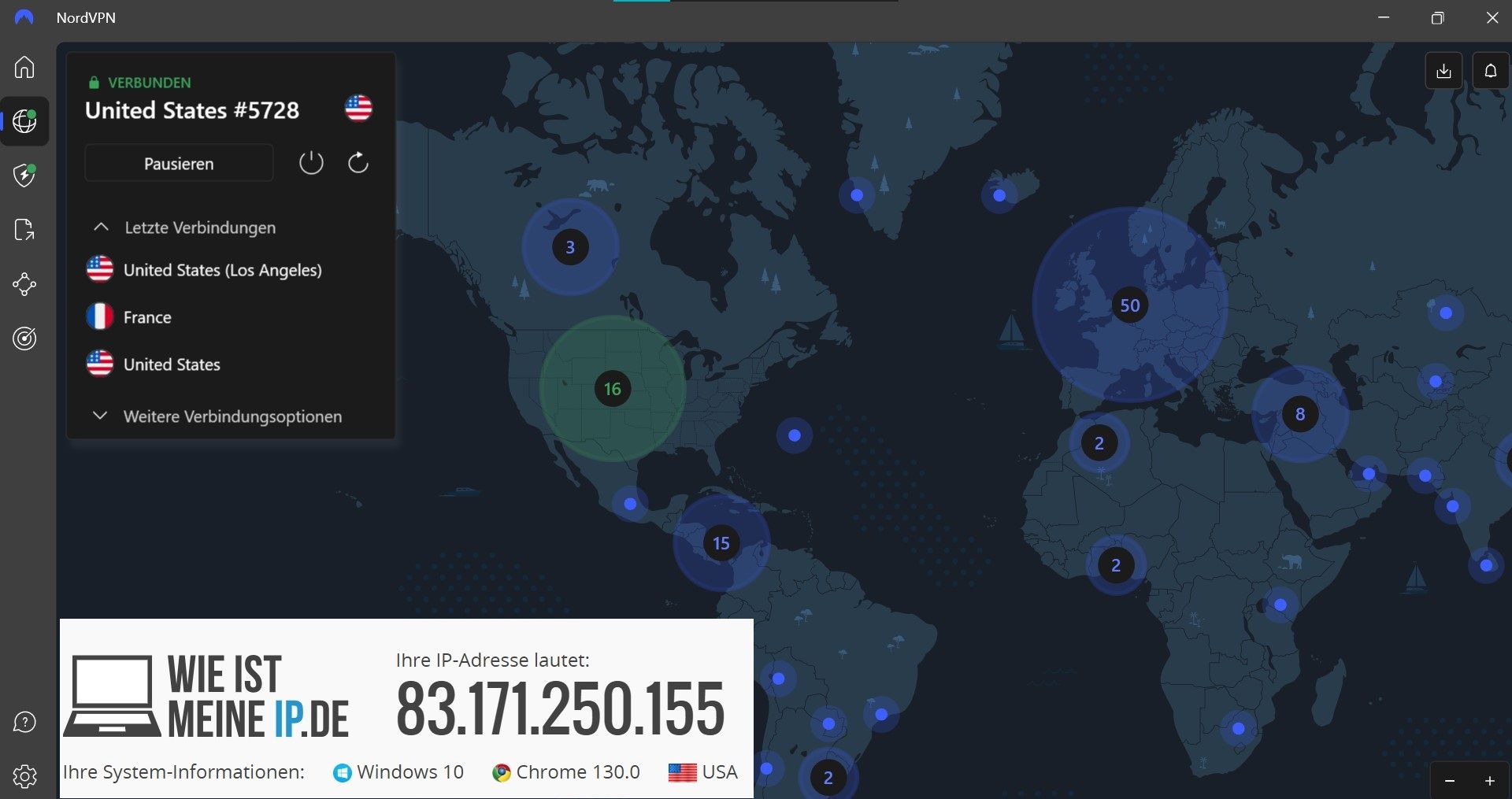Minimize the NordVPN window

pyautogui.click(x=1384, y=17)
